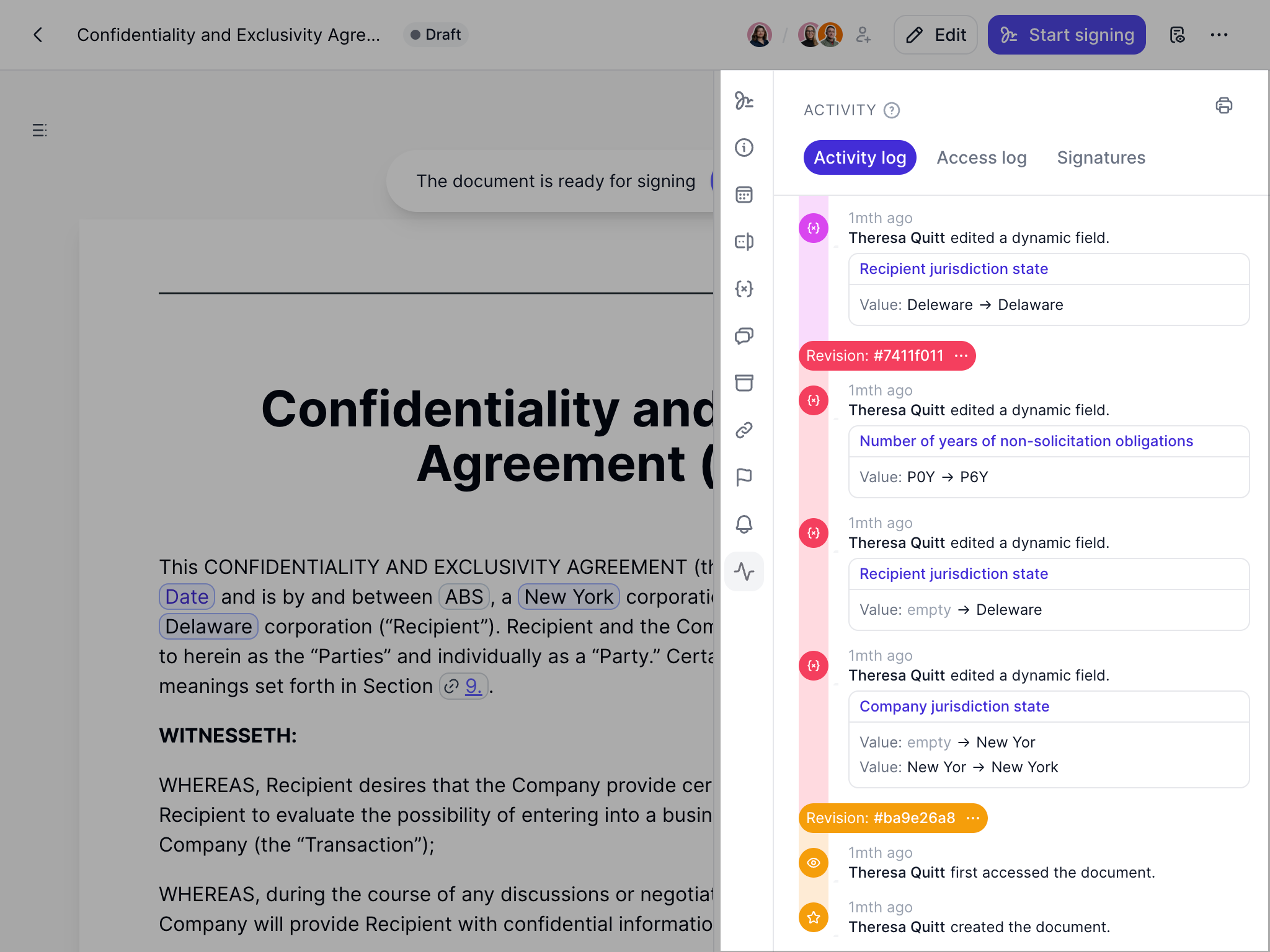Print the activity log
This screenshot has width=1270, height=952.
(x=1223, y=106)
